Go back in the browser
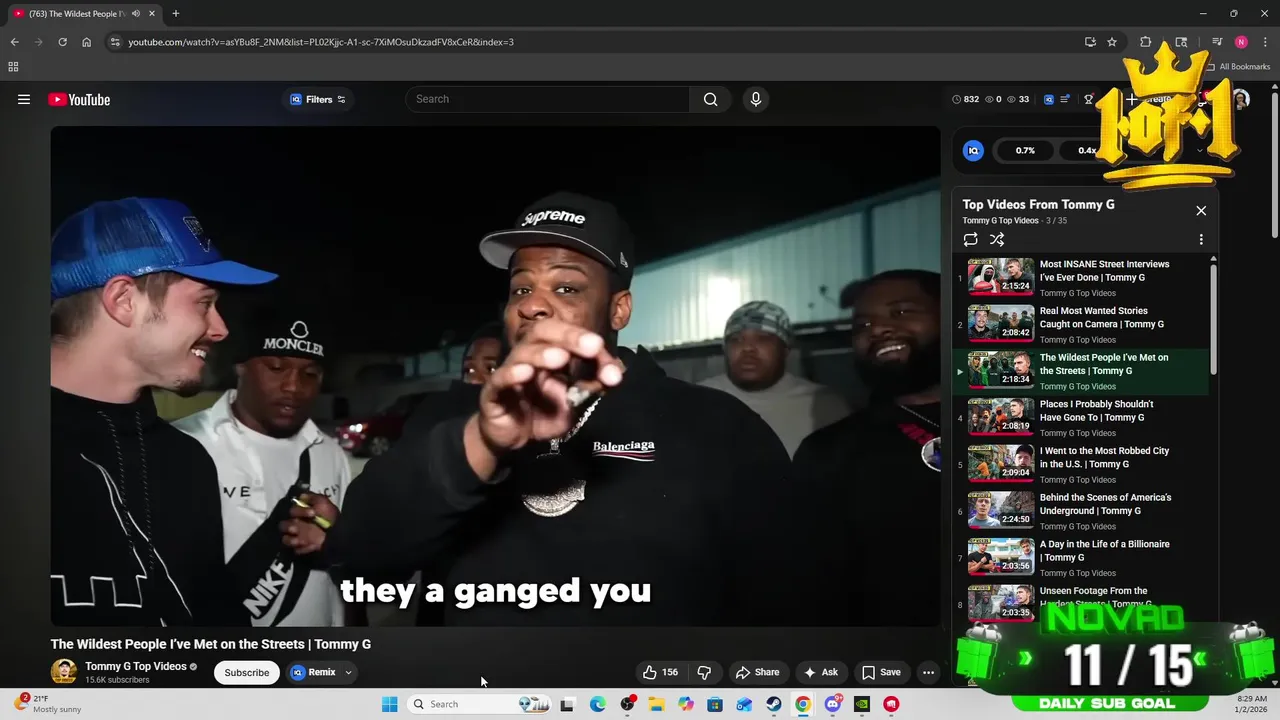Viewport: 1280px width, 720px height. click(14, 42)
